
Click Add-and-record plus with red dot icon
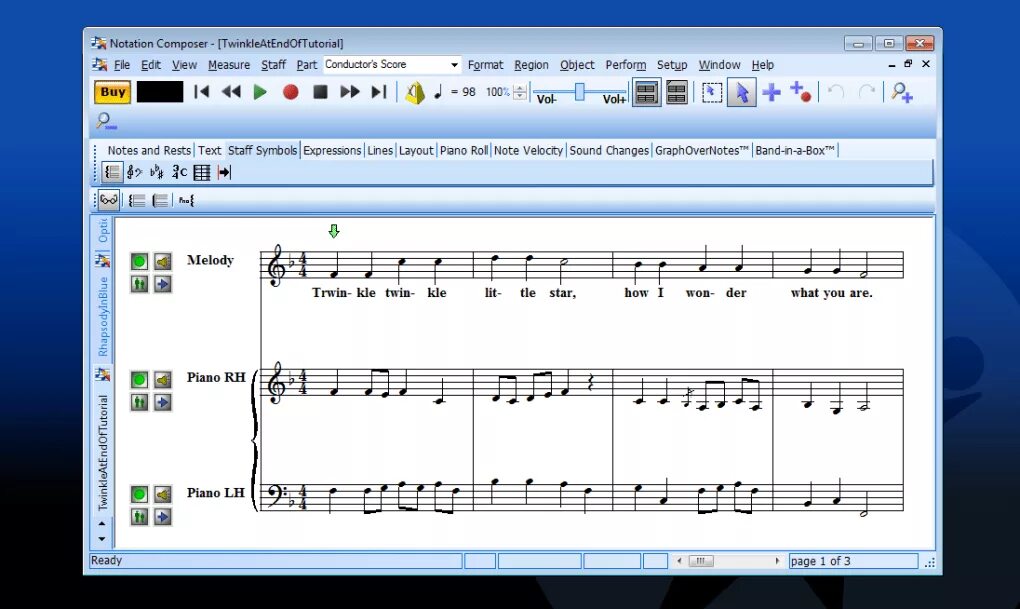click(801, 92)
